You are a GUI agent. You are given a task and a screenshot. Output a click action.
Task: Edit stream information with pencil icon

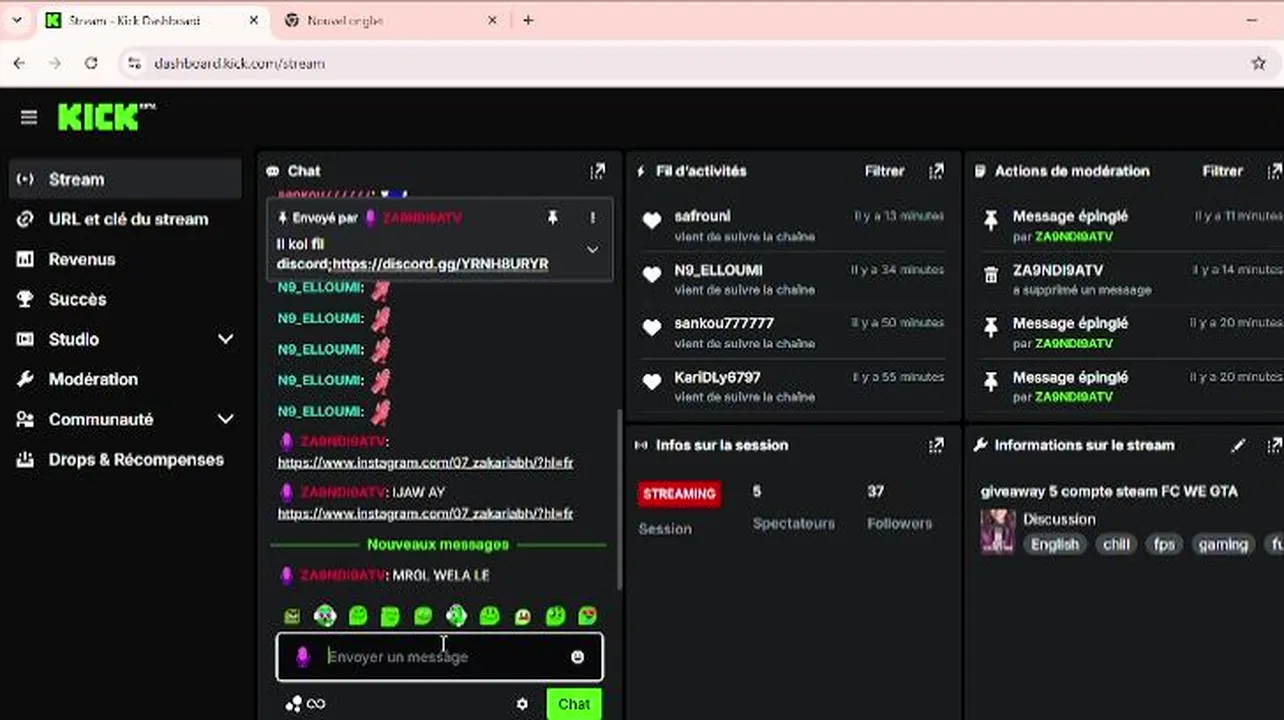click(1238, 445)
